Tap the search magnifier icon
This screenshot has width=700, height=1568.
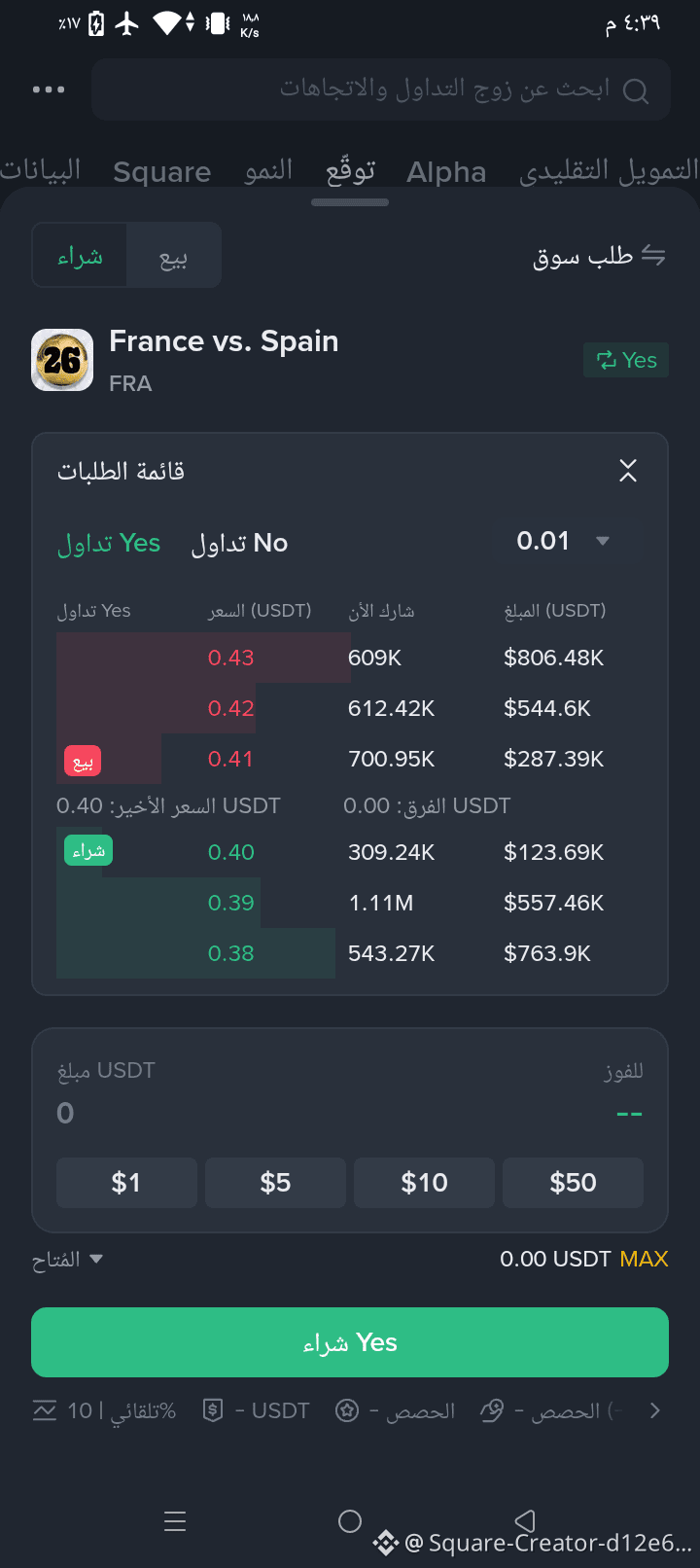[x=636, y=91]
